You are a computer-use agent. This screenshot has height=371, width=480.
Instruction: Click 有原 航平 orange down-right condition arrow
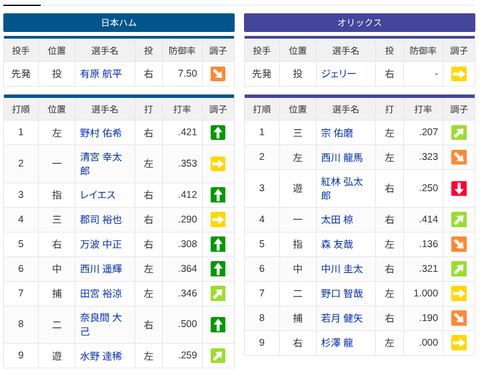[218, 74]
